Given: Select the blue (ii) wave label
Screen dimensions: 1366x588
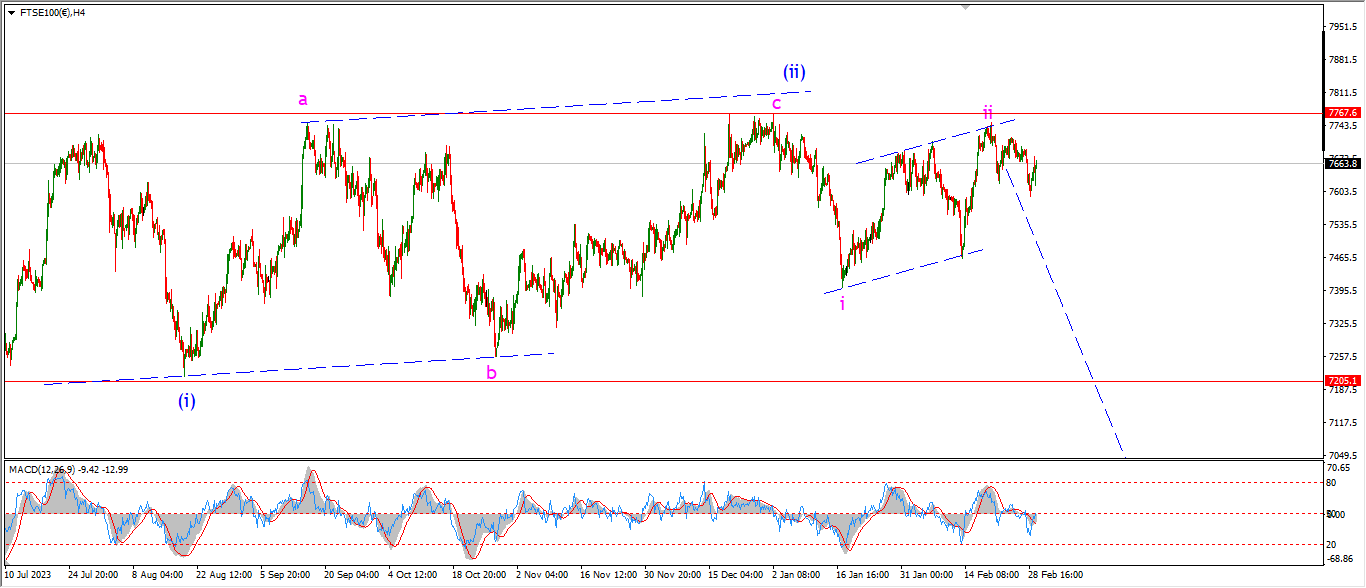Looking at the screenshot, I should click(x=794, y=72).
